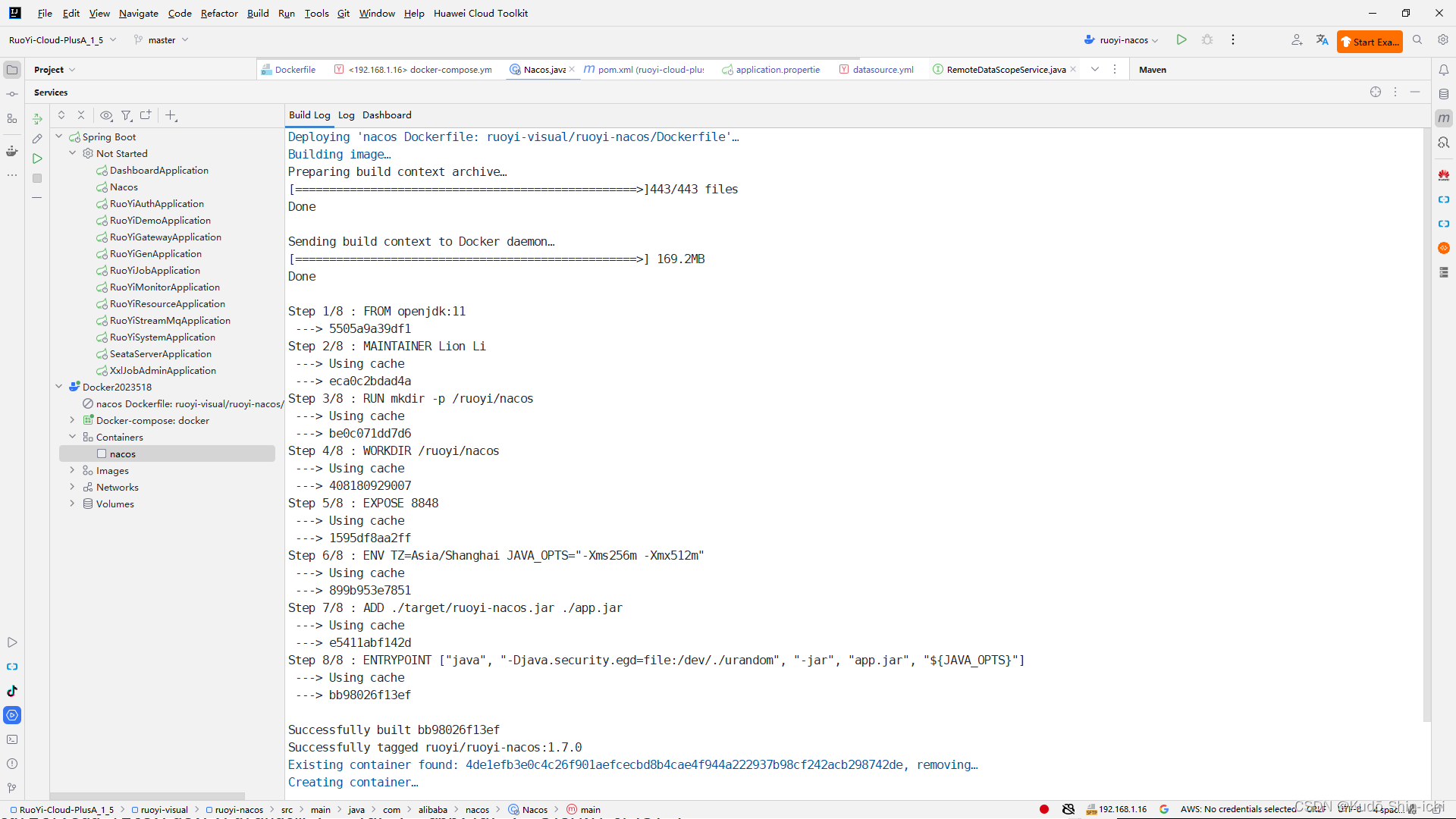The image size is (1456, 819).
Task: Open IDE settings gear icon
Action: (1443, 40)
